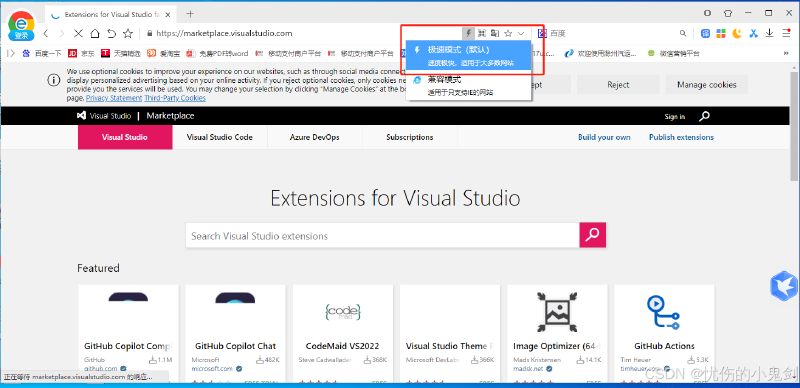This screenshot has width=800, height=388.
Task: Click the 360 browser login logo
Action: tap(21, 26)
